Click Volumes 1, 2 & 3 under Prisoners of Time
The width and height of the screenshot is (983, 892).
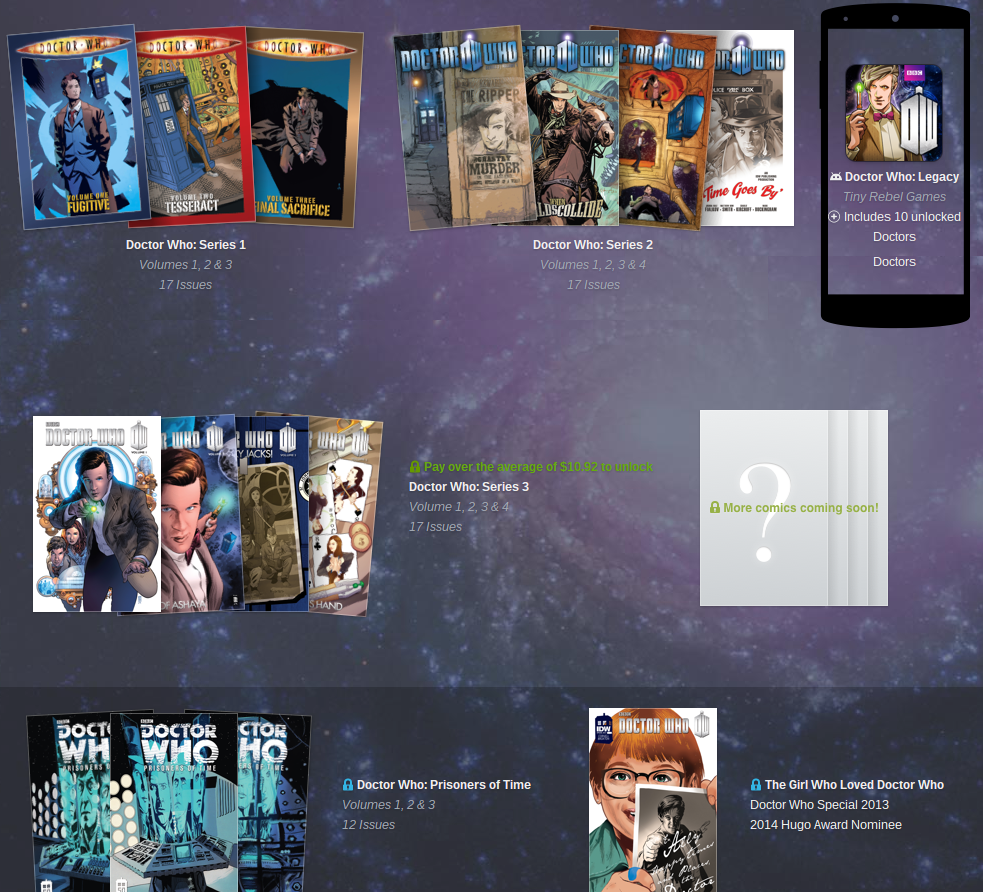click(389, 805)
